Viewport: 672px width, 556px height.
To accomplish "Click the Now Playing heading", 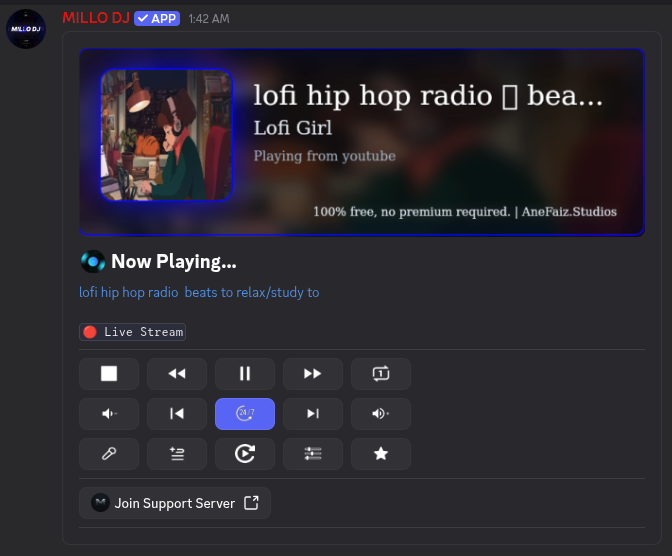I will coord(174,261).
